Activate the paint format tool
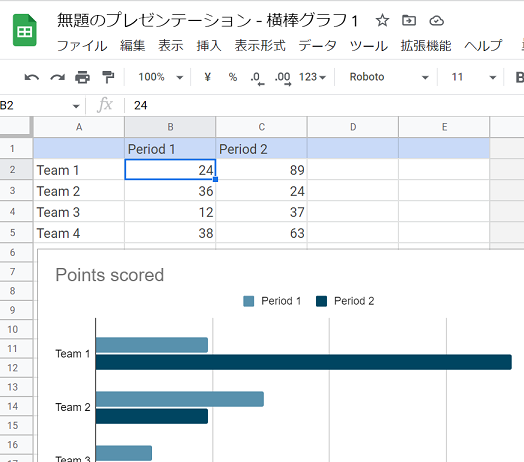 point(108,77)
